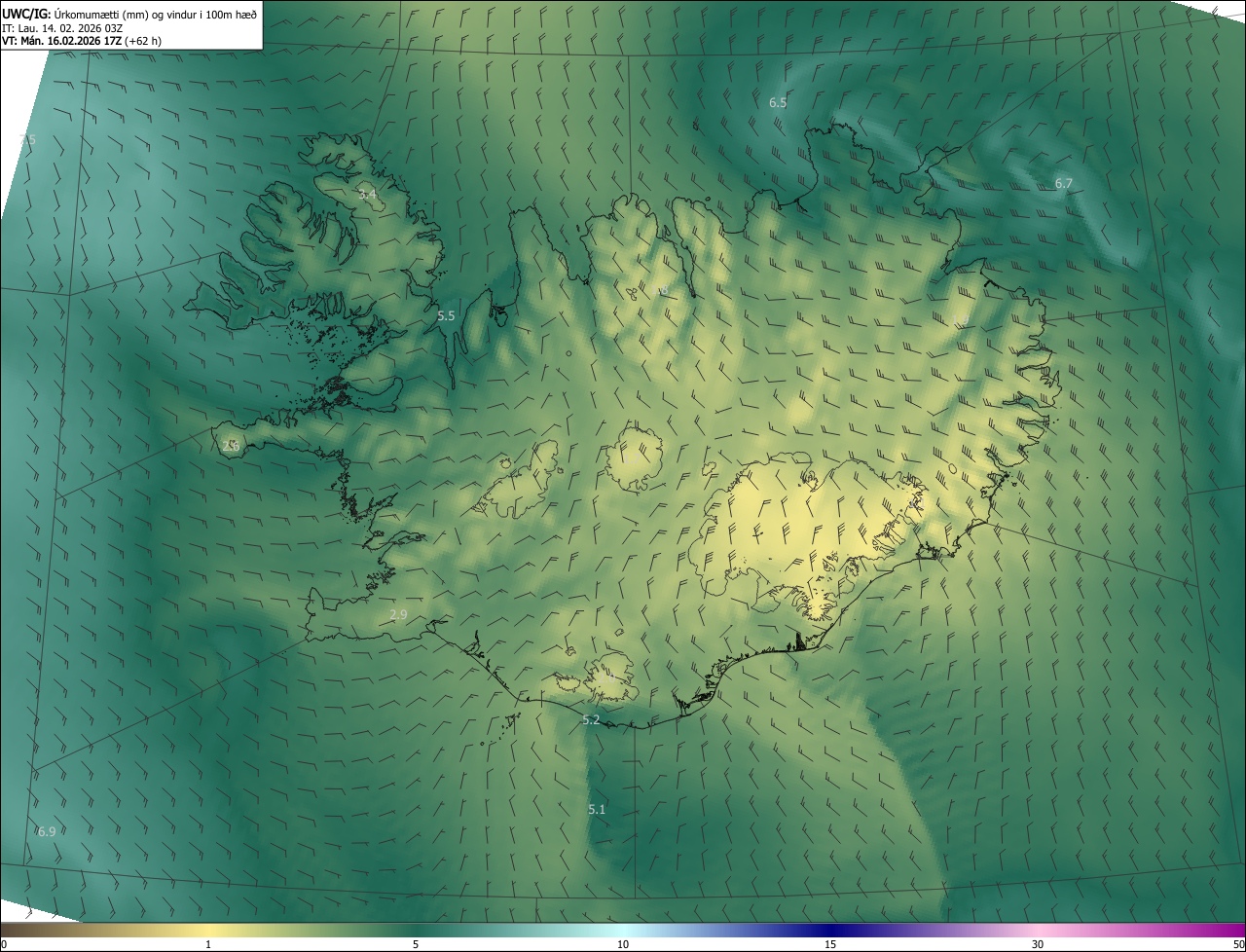Click the 2.9 value label on the map
This screenshot has width=1246, height=952.
tap(398, 614)
